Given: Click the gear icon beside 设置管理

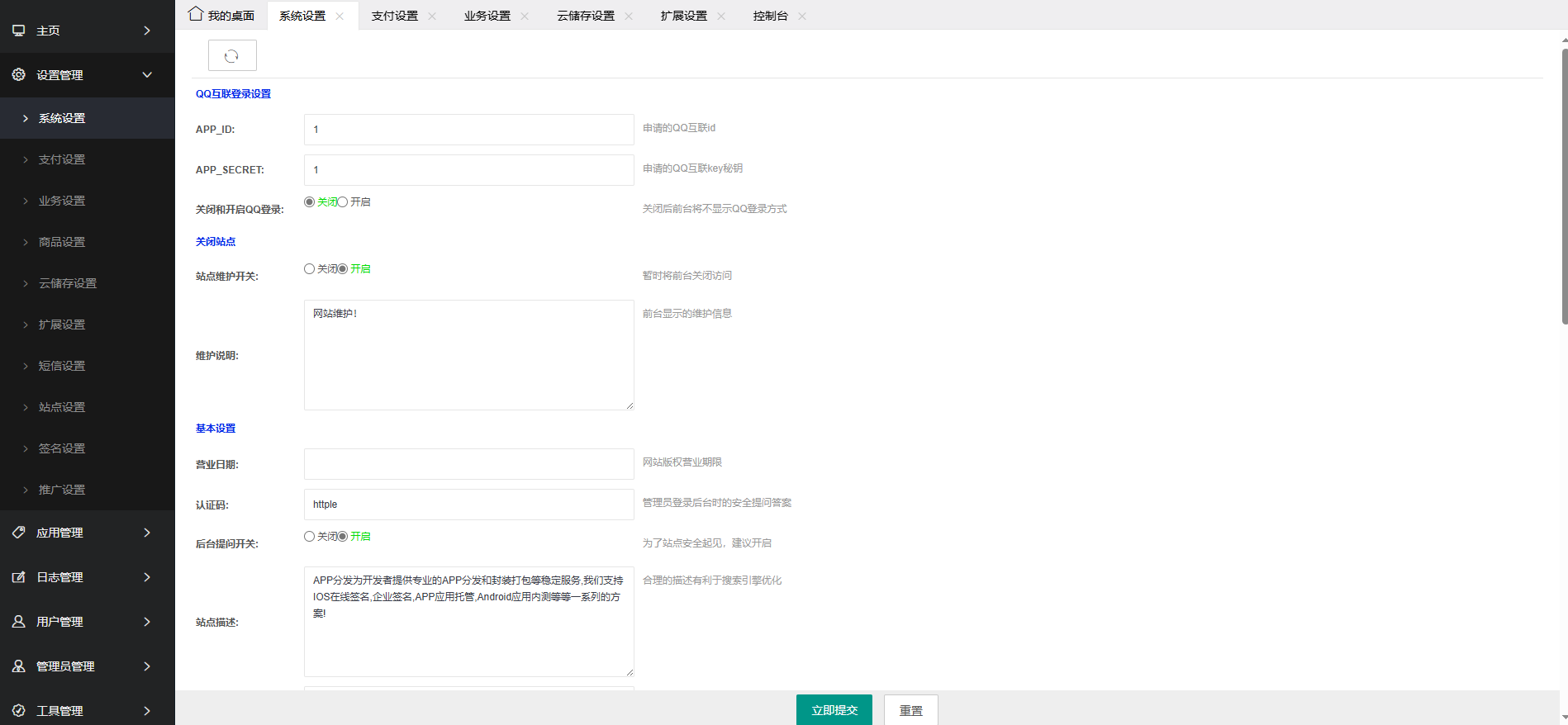Looking at the screenshot, I should [18, 75].
